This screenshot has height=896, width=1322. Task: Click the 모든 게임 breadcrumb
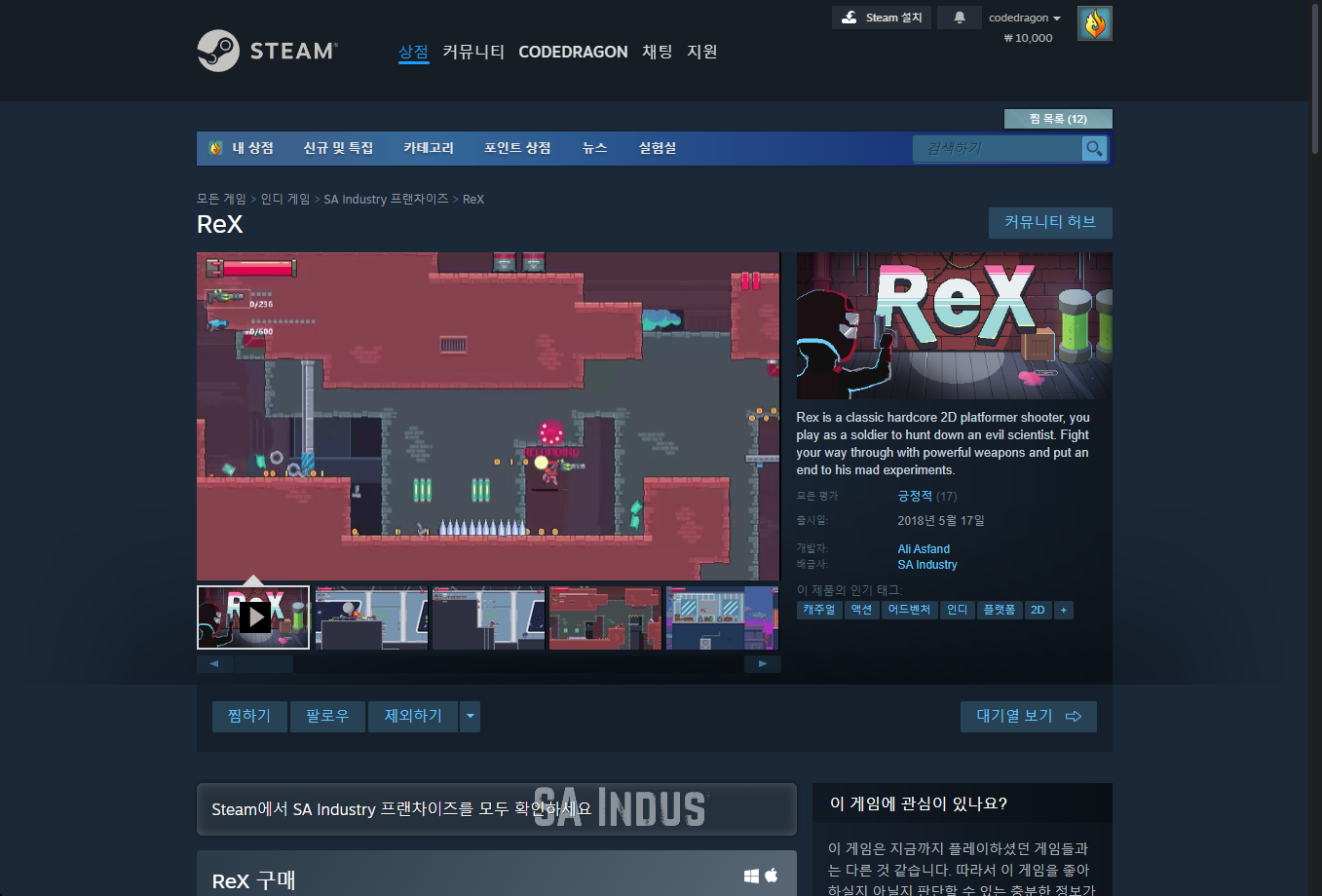pos(221,199)
